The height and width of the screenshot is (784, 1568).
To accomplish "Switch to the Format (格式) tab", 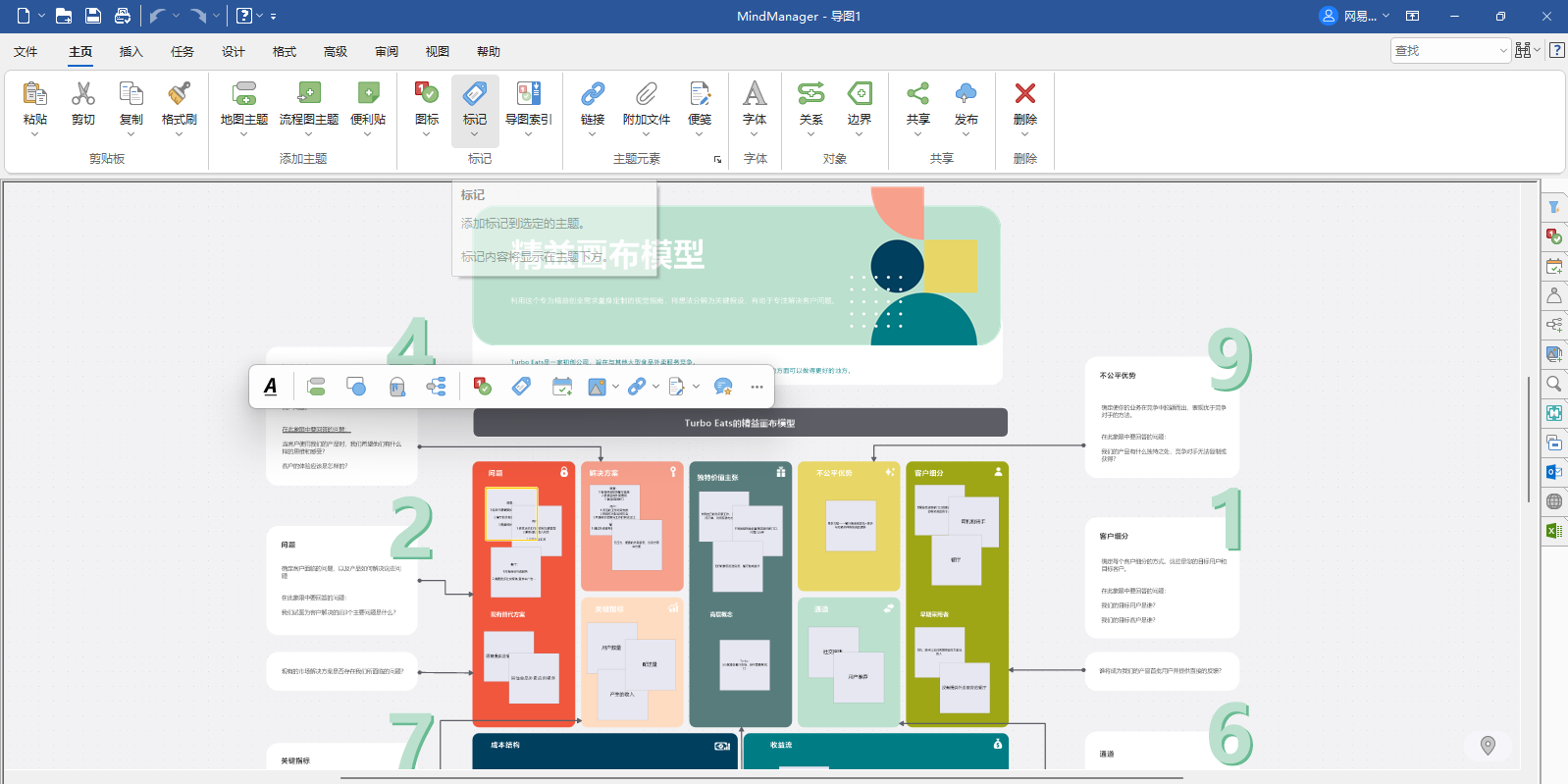I will [x=285, y=52].
